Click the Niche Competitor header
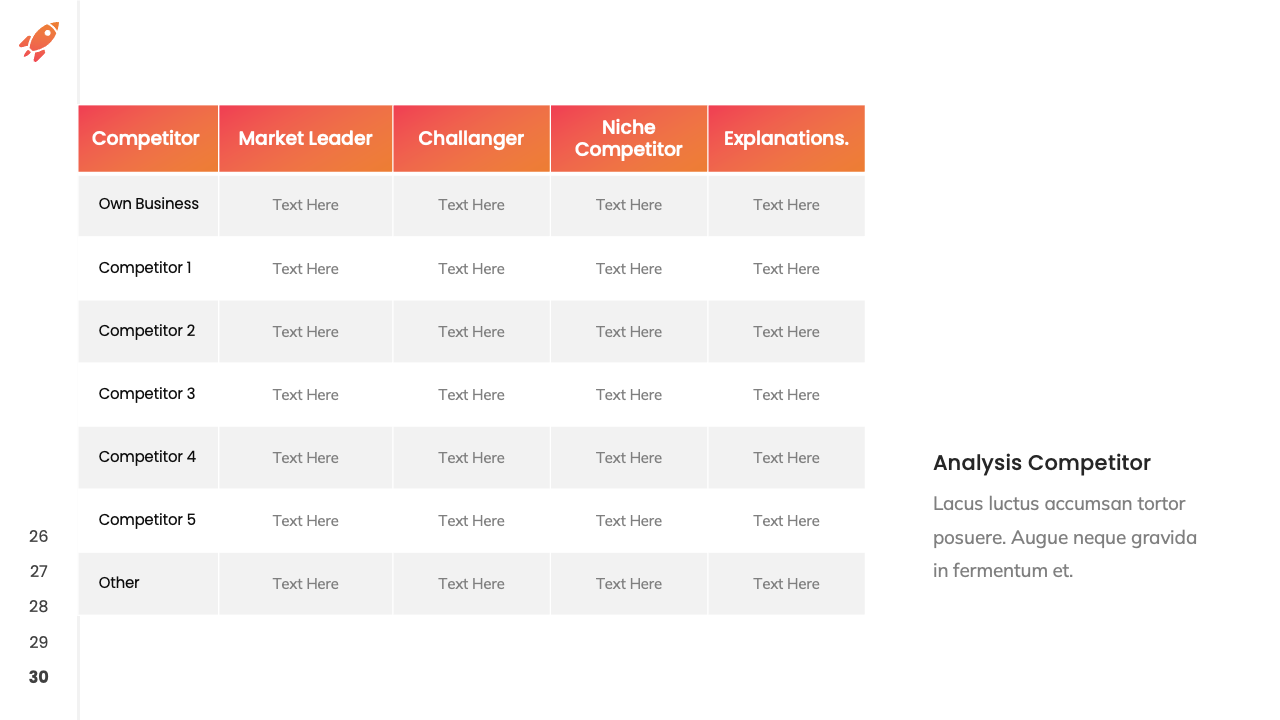 [628, 139]
